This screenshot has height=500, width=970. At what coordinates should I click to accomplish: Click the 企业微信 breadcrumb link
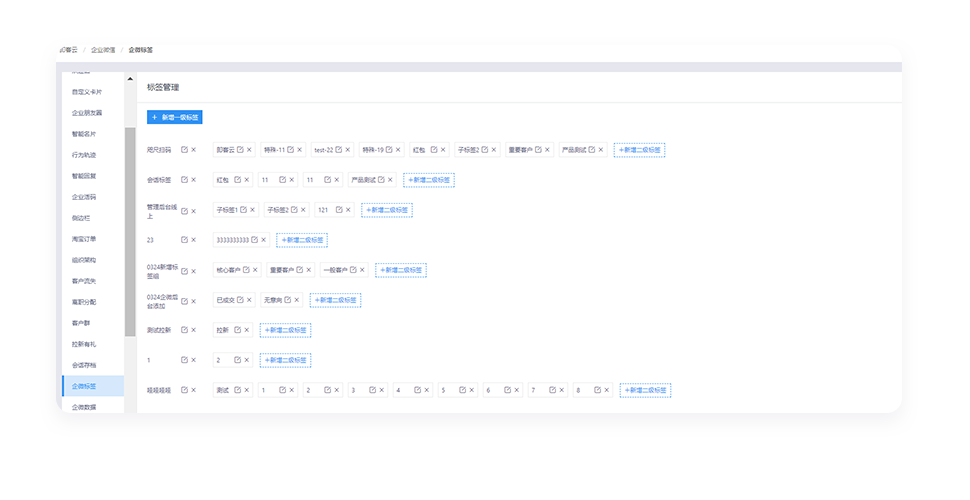(x=103, y=50)
